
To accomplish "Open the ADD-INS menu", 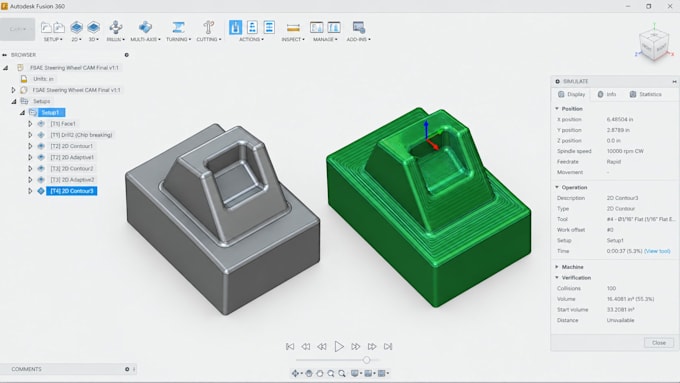I will 358,39.
